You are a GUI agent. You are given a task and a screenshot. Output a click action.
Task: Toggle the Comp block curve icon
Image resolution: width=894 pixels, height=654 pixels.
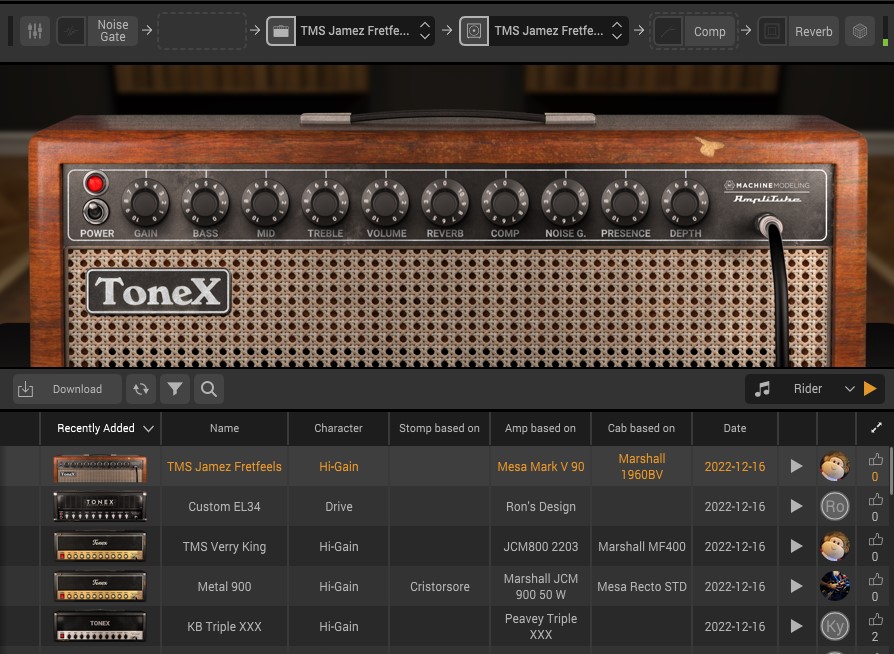[668, 31]
